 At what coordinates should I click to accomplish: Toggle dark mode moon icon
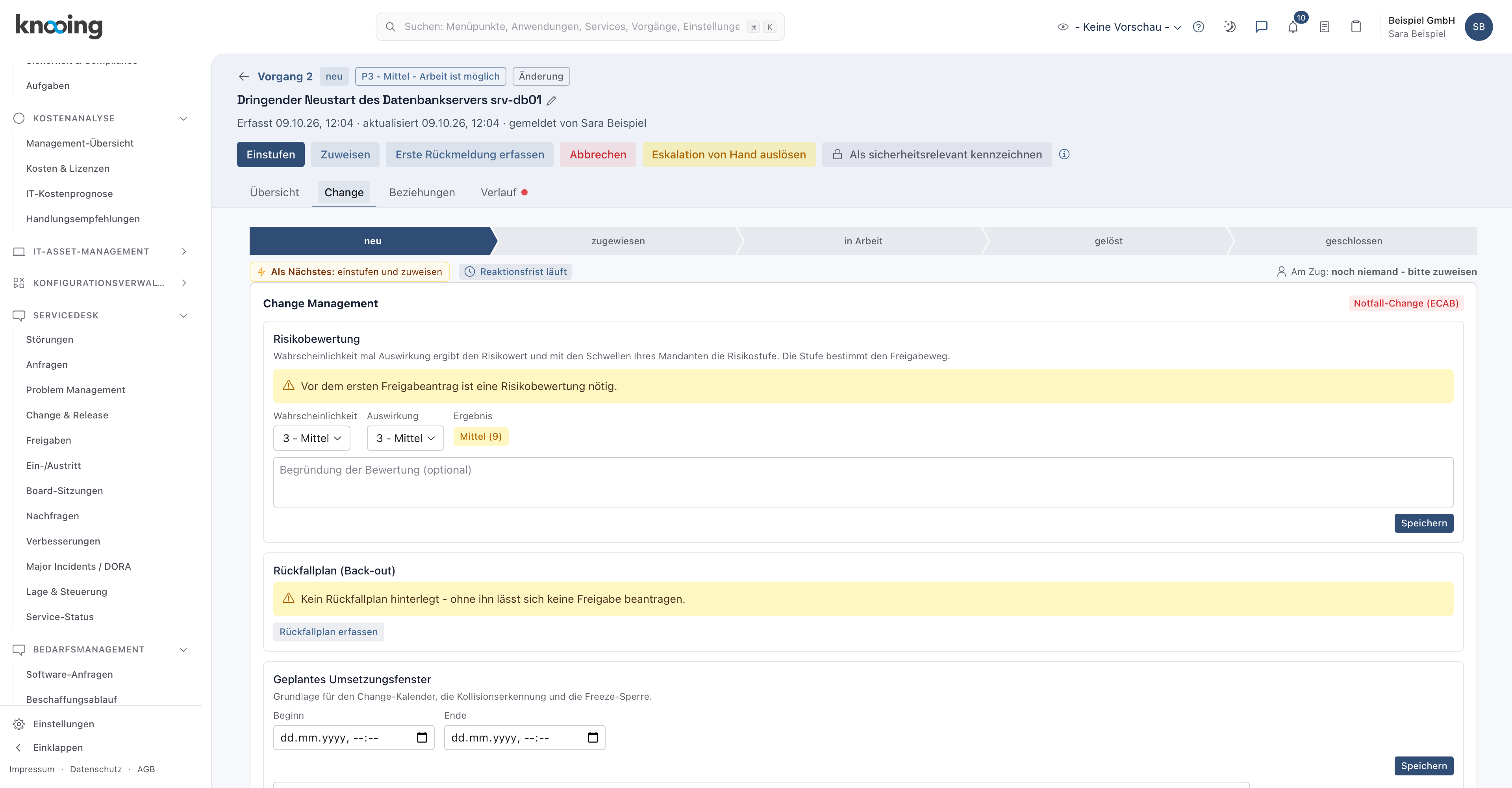pos(1230,27)
